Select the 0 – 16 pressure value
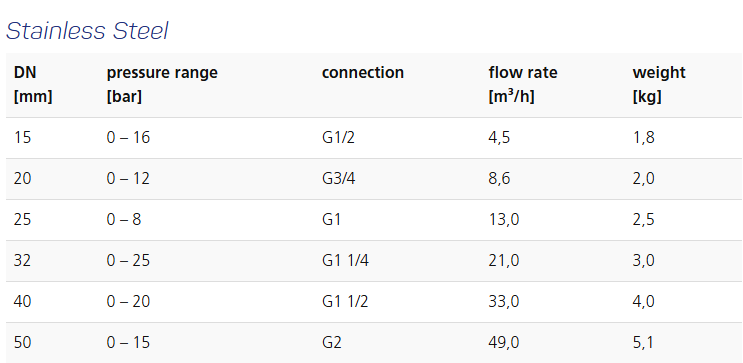 click(128, 137)
